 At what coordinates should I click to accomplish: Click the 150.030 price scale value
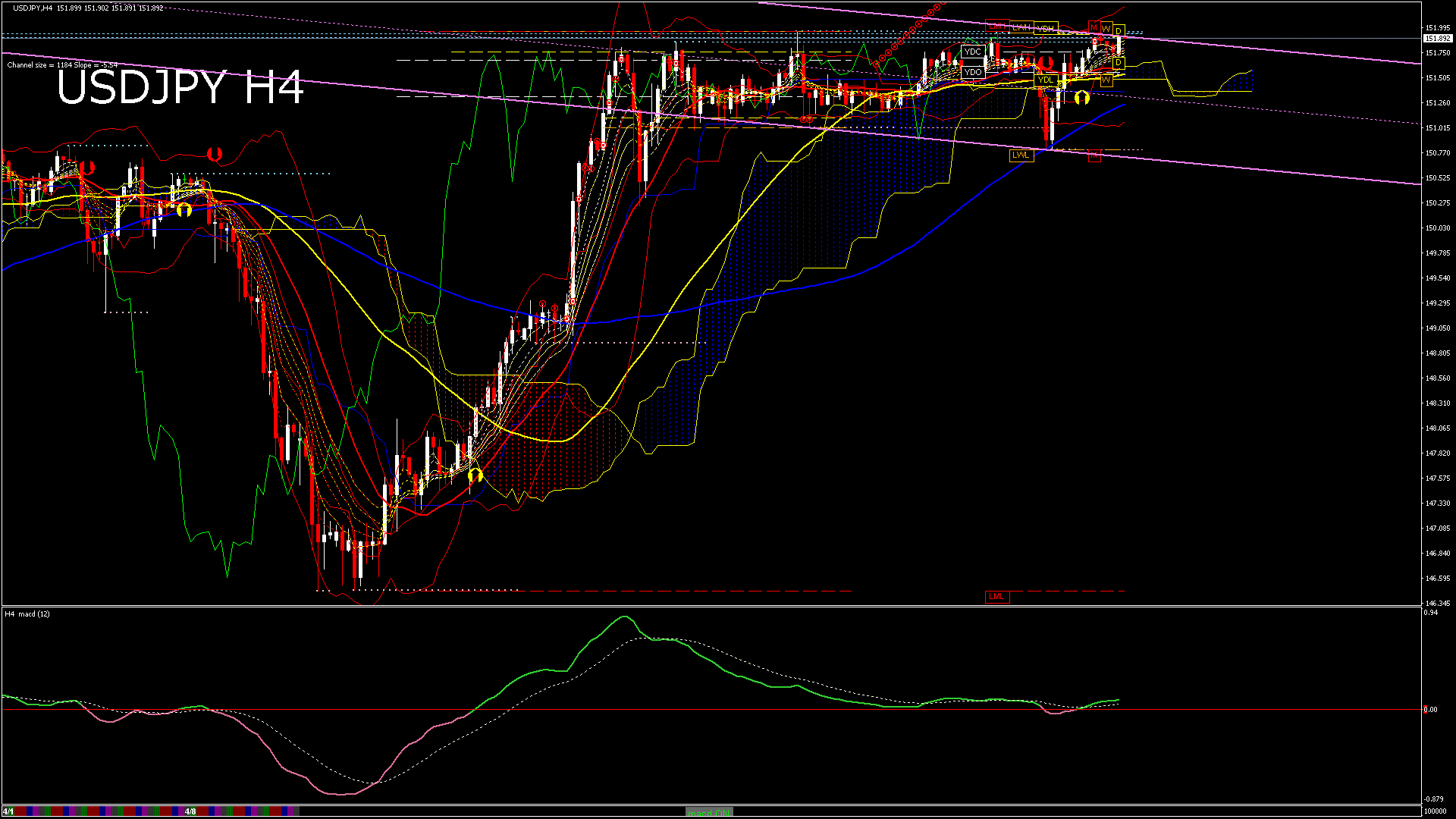(x=1438, y=228)
